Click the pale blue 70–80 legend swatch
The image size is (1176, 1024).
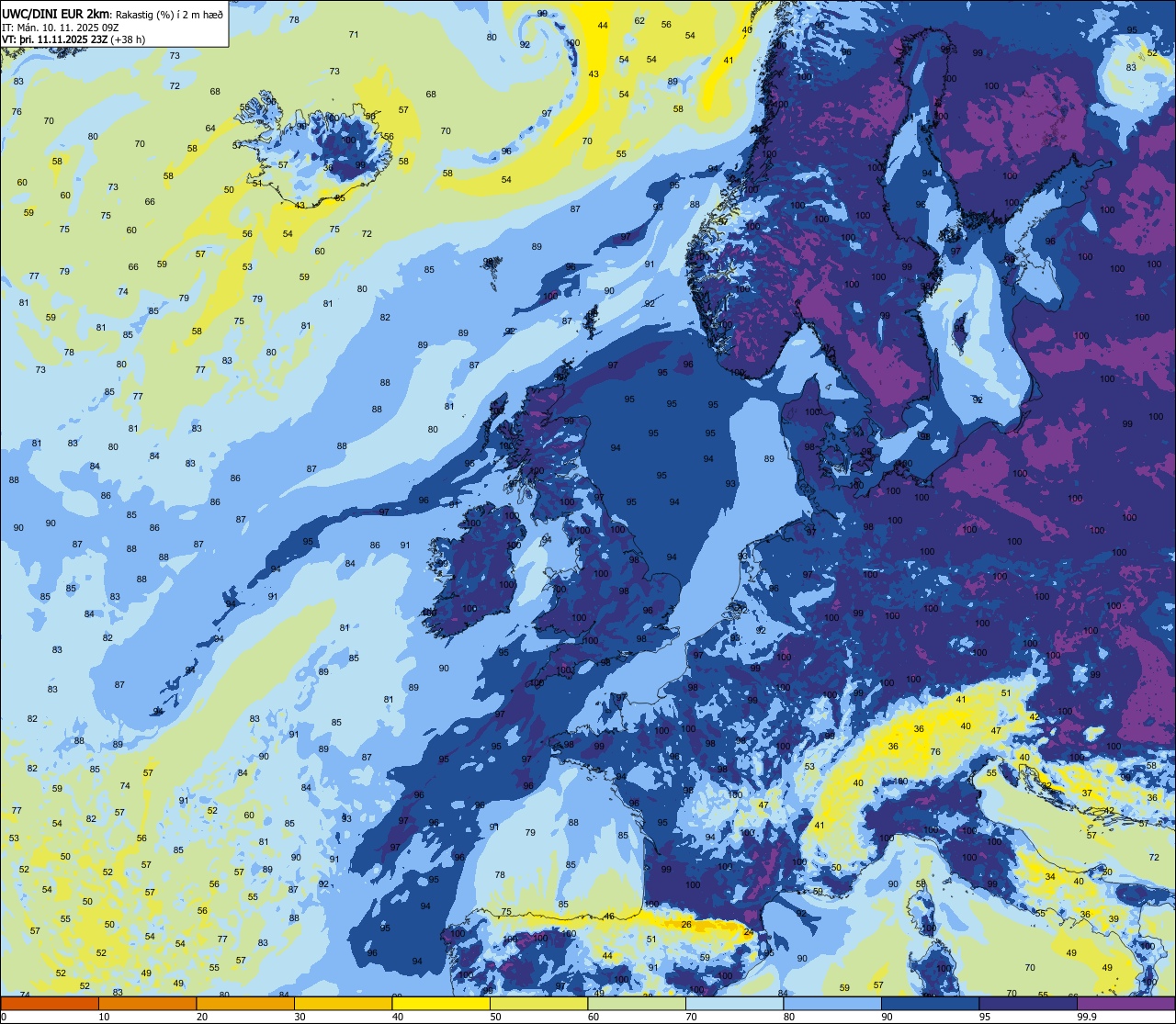coord(734,1004)
